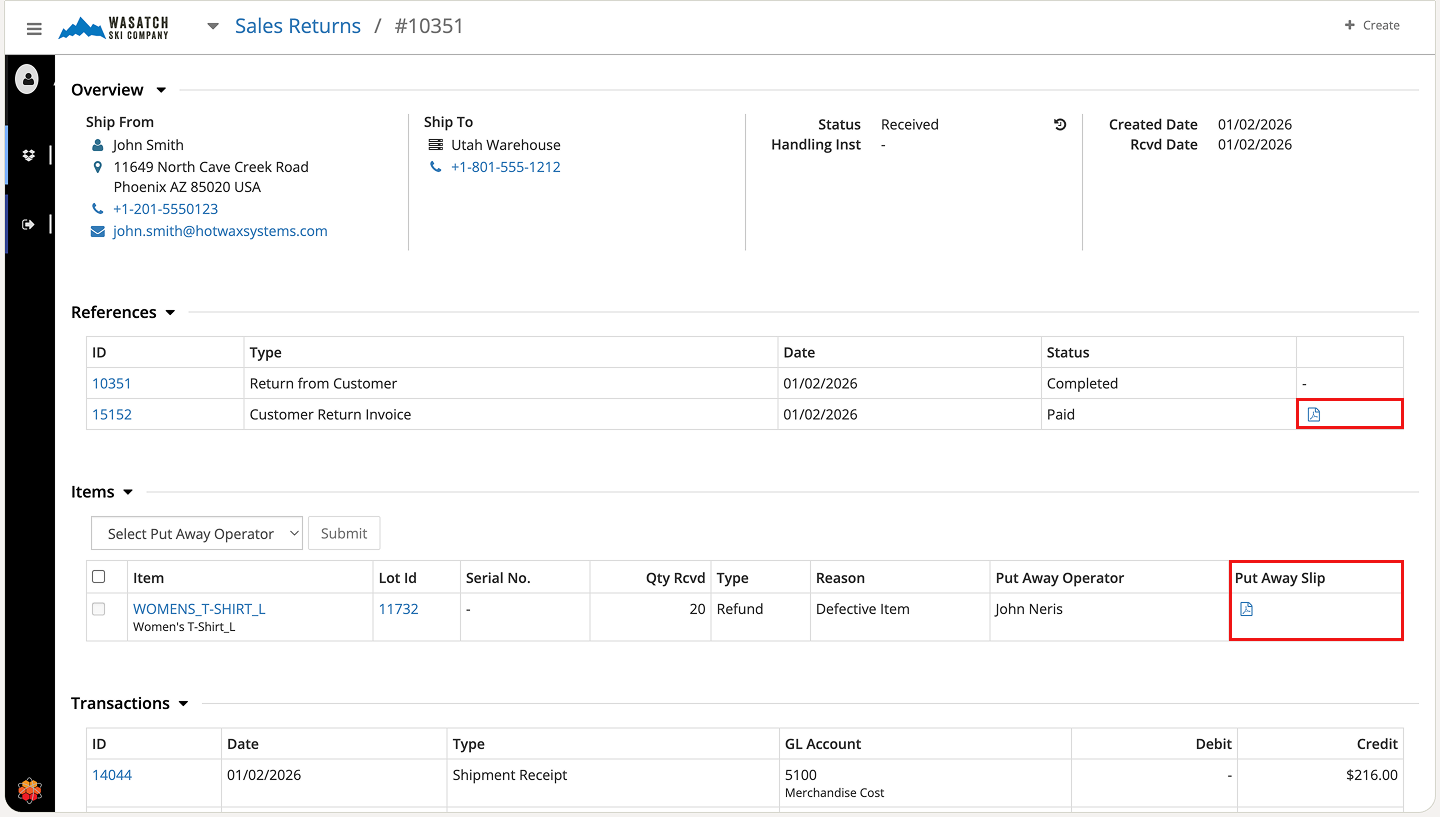Open the Put Away Slip PDF
The width and height of the screenshot is (1440, 817).
[x=1246, y=609]
